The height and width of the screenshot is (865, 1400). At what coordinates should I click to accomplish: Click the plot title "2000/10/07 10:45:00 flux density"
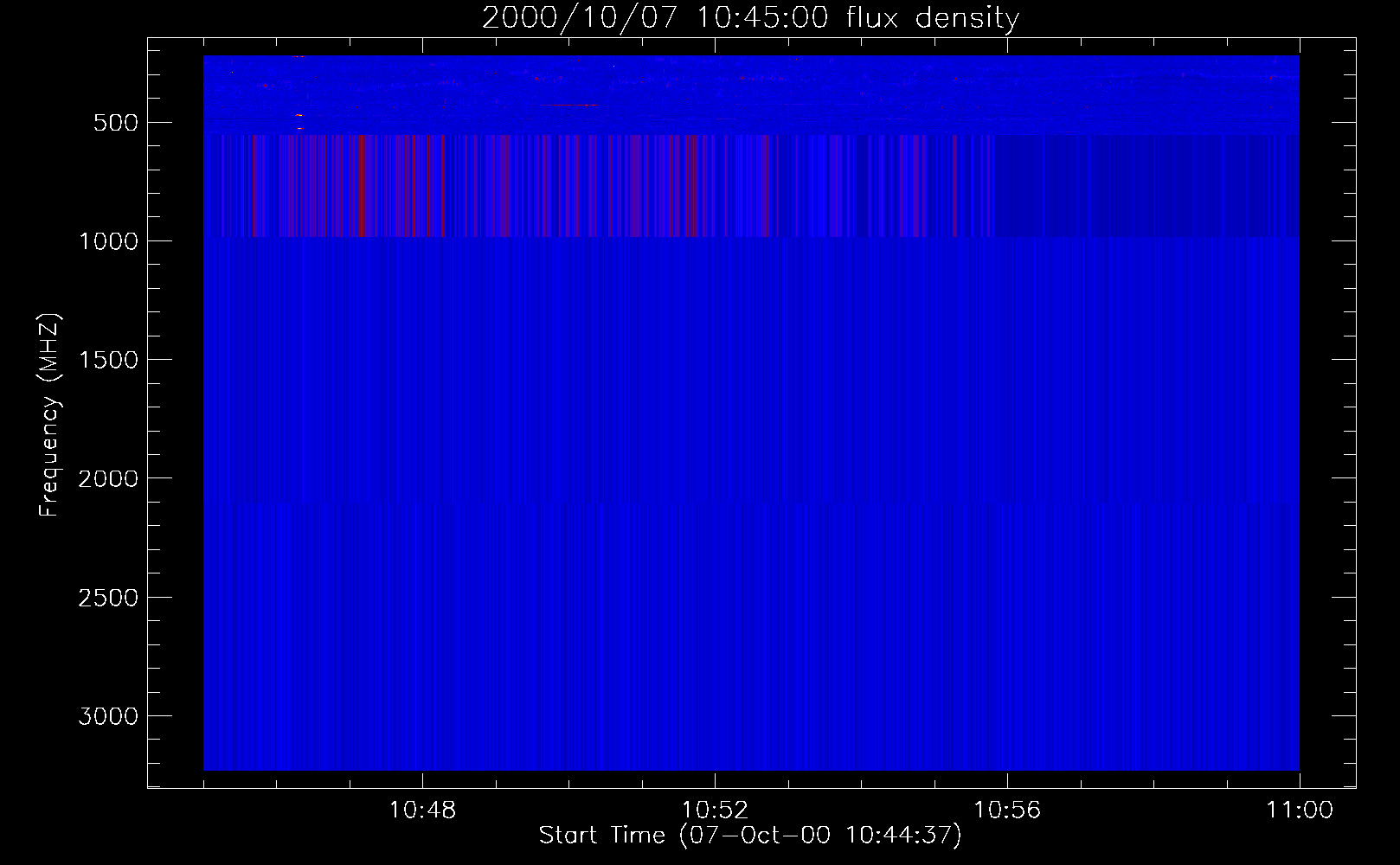click(750, 18)
